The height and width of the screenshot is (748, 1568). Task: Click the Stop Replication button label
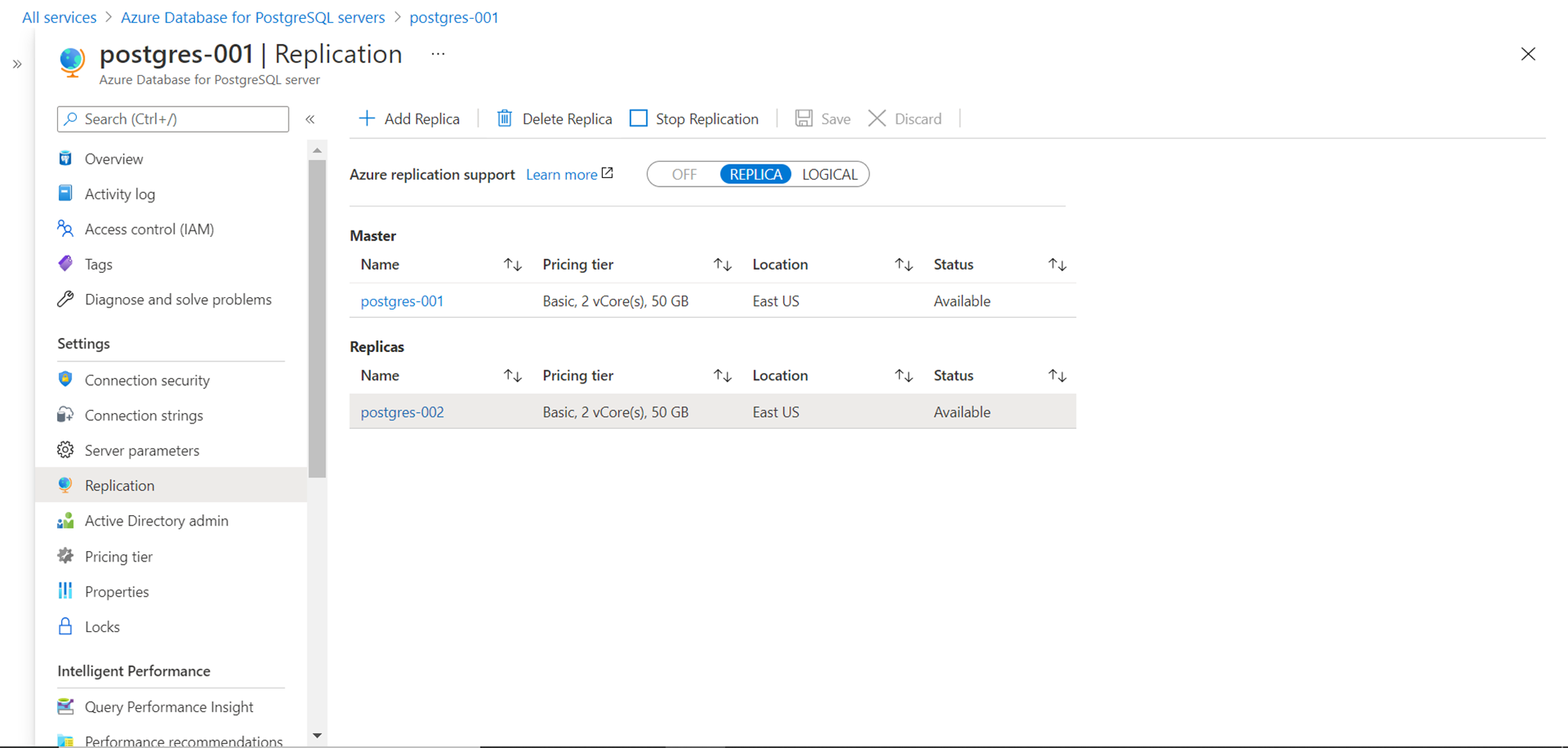pos(707,119)
